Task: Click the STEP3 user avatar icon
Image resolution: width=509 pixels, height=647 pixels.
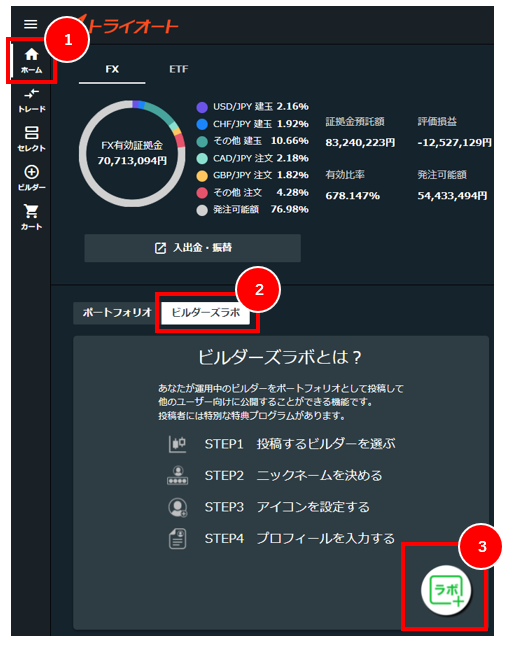Action: 177,507
